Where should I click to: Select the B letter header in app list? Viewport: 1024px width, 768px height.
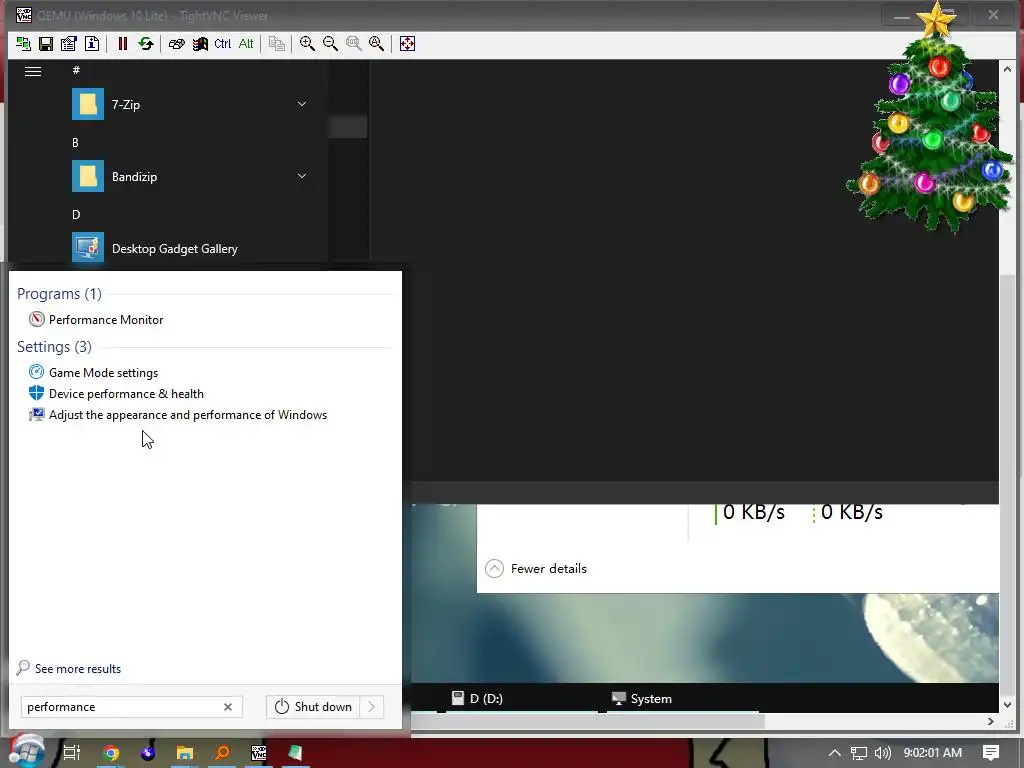point(75,142)
